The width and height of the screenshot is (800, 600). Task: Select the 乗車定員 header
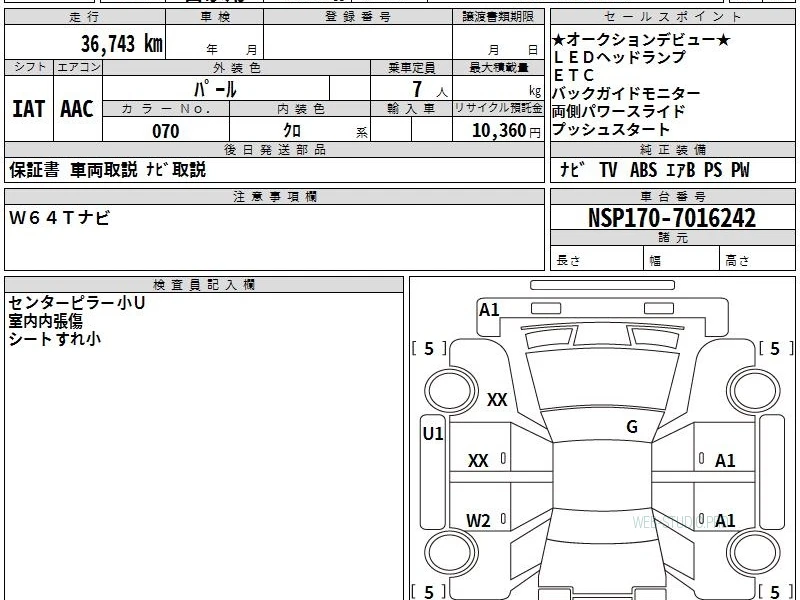tap(412, 67)
